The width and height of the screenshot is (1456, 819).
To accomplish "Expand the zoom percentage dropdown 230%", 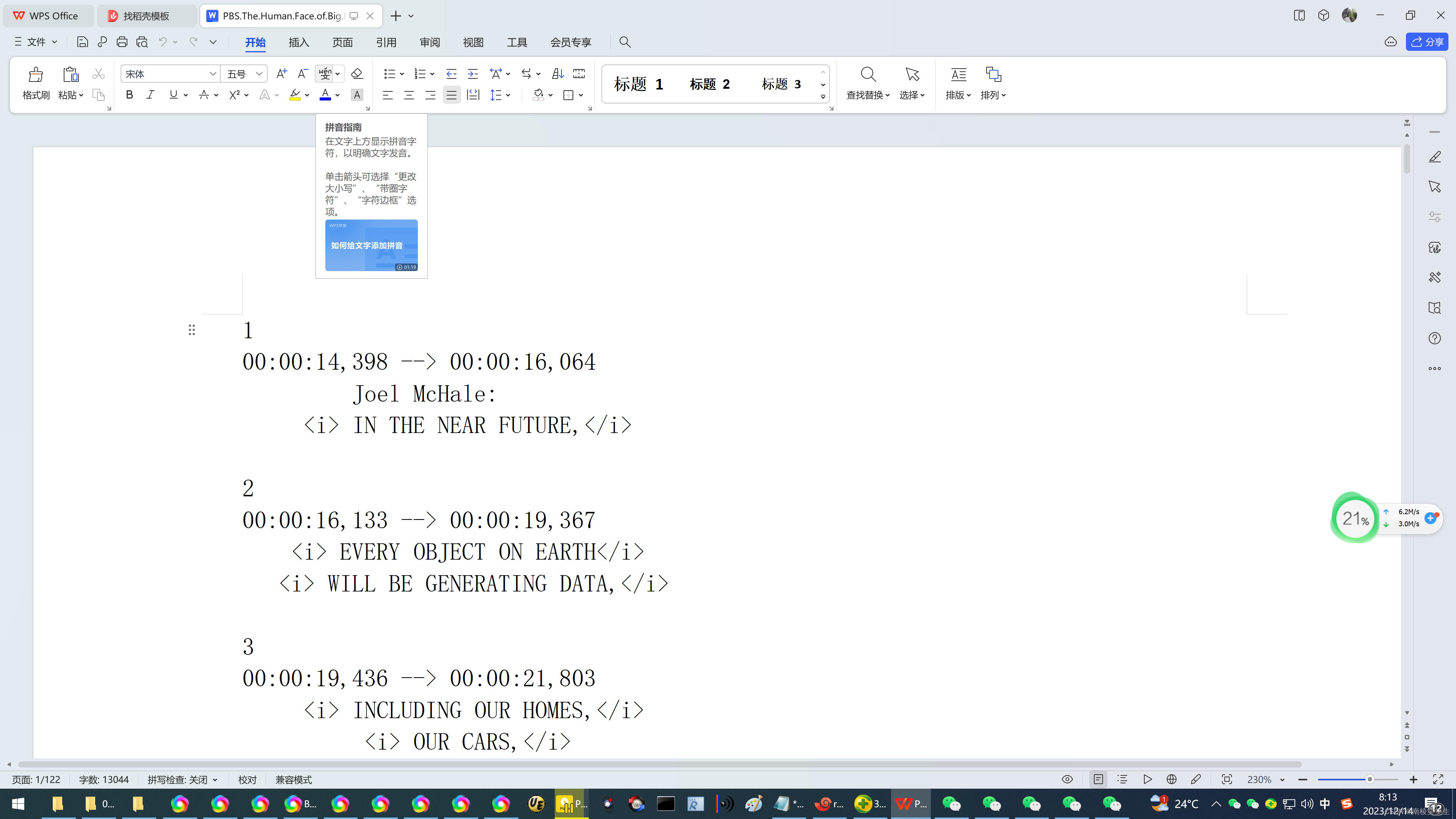I will [x=1282, y=780].
